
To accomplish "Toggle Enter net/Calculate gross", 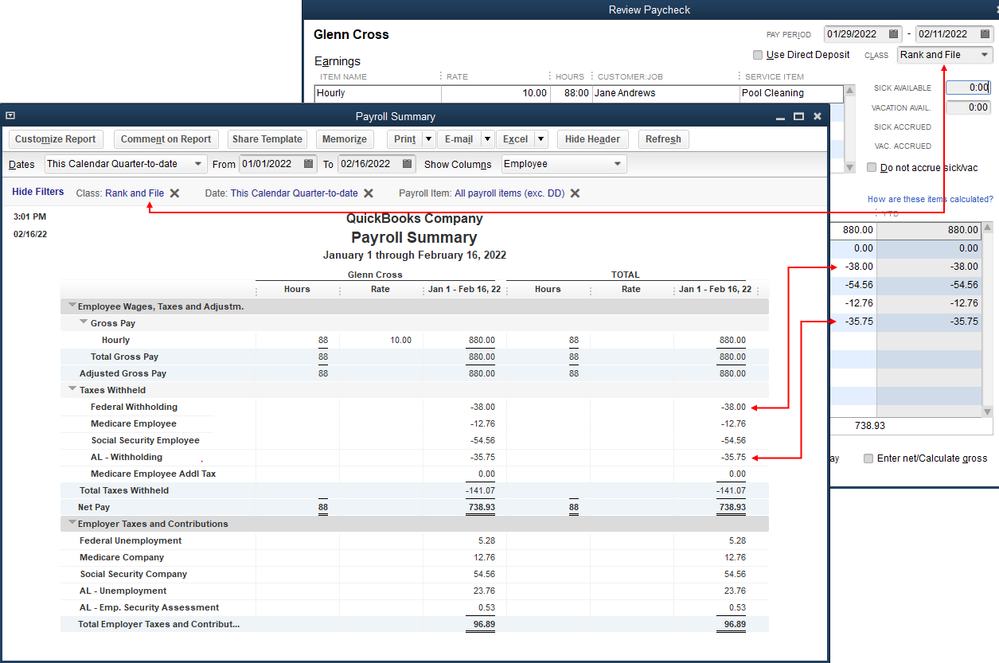I will point(868,457).
